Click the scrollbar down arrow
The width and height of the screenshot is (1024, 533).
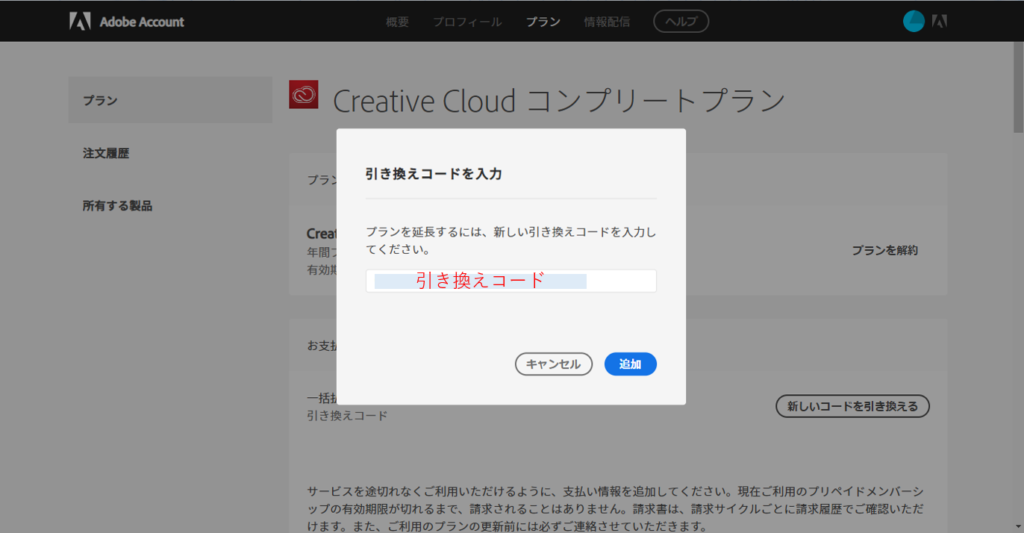tap(1018, 527)
